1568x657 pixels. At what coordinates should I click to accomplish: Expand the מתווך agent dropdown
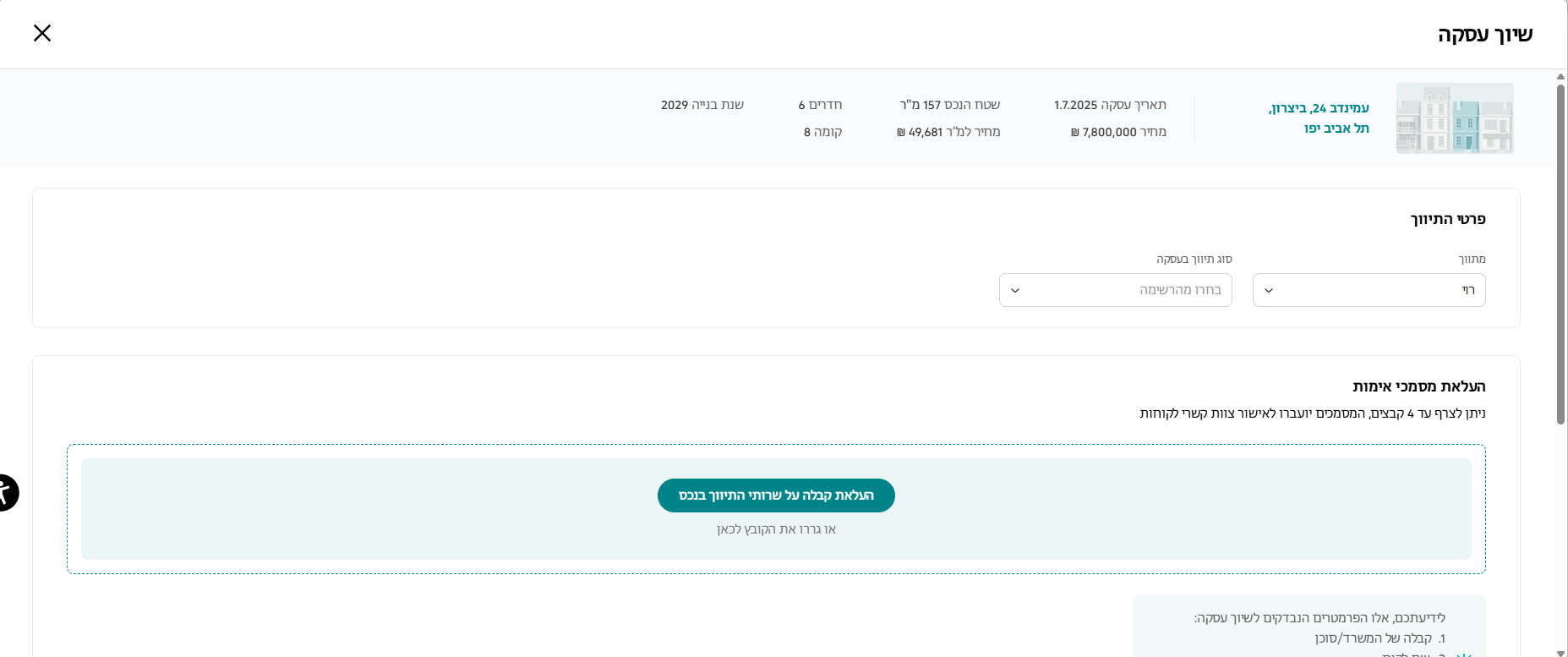(x=1369, y=290)
